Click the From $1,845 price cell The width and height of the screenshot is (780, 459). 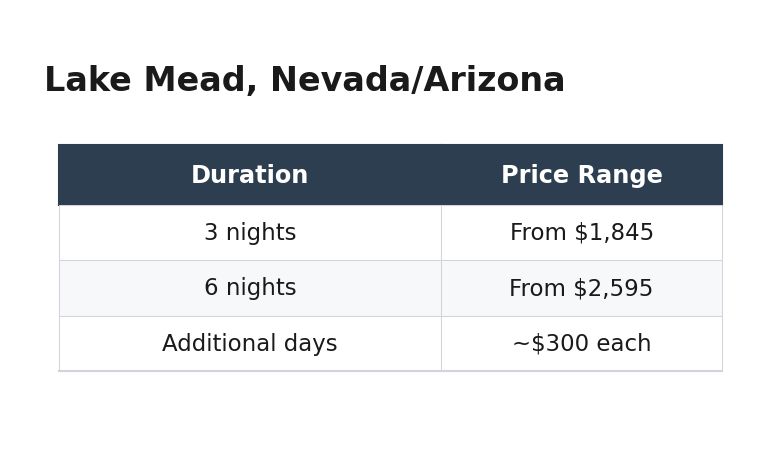coord(581,233)
